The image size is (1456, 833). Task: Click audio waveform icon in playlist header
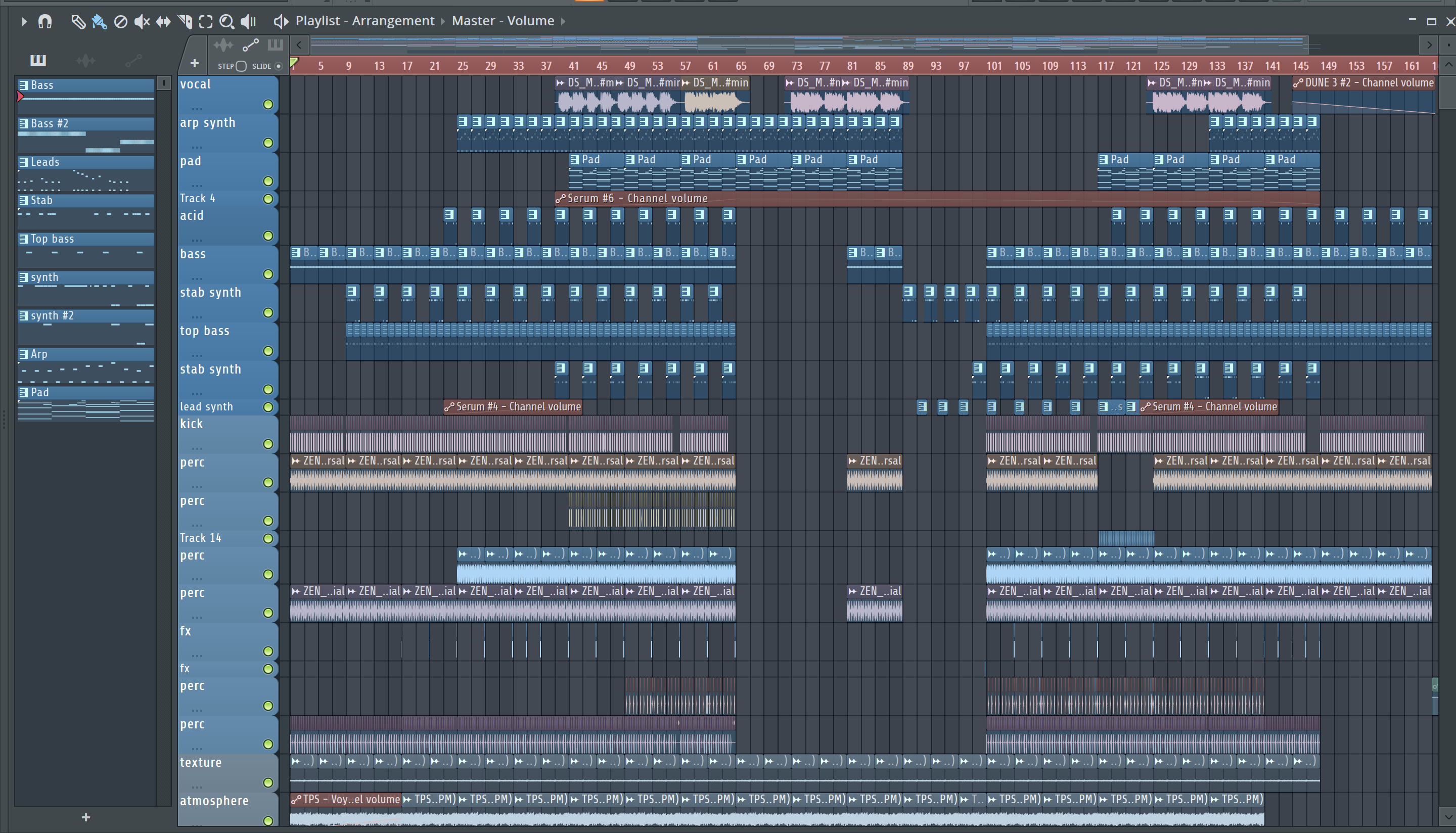click(223, 45)
